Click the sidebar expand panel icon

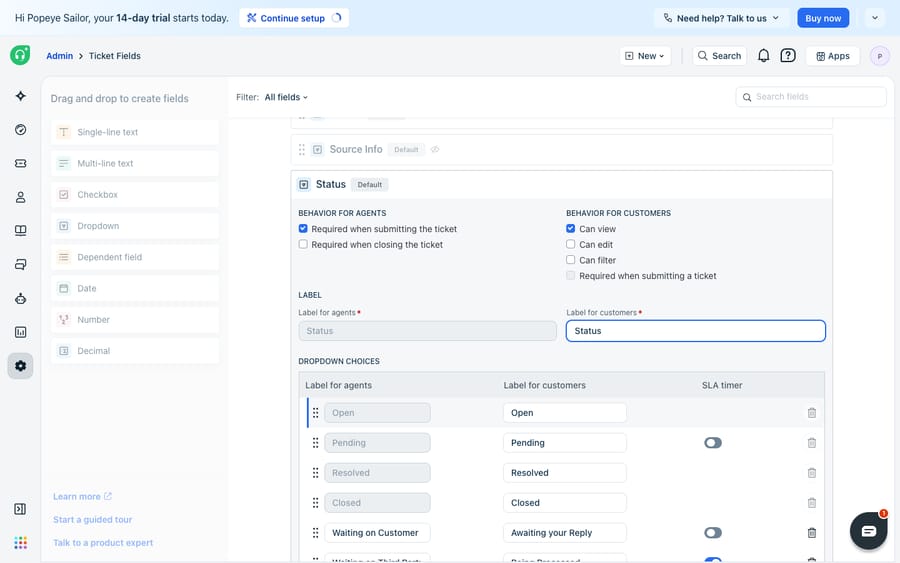click(x=20, y=509)
